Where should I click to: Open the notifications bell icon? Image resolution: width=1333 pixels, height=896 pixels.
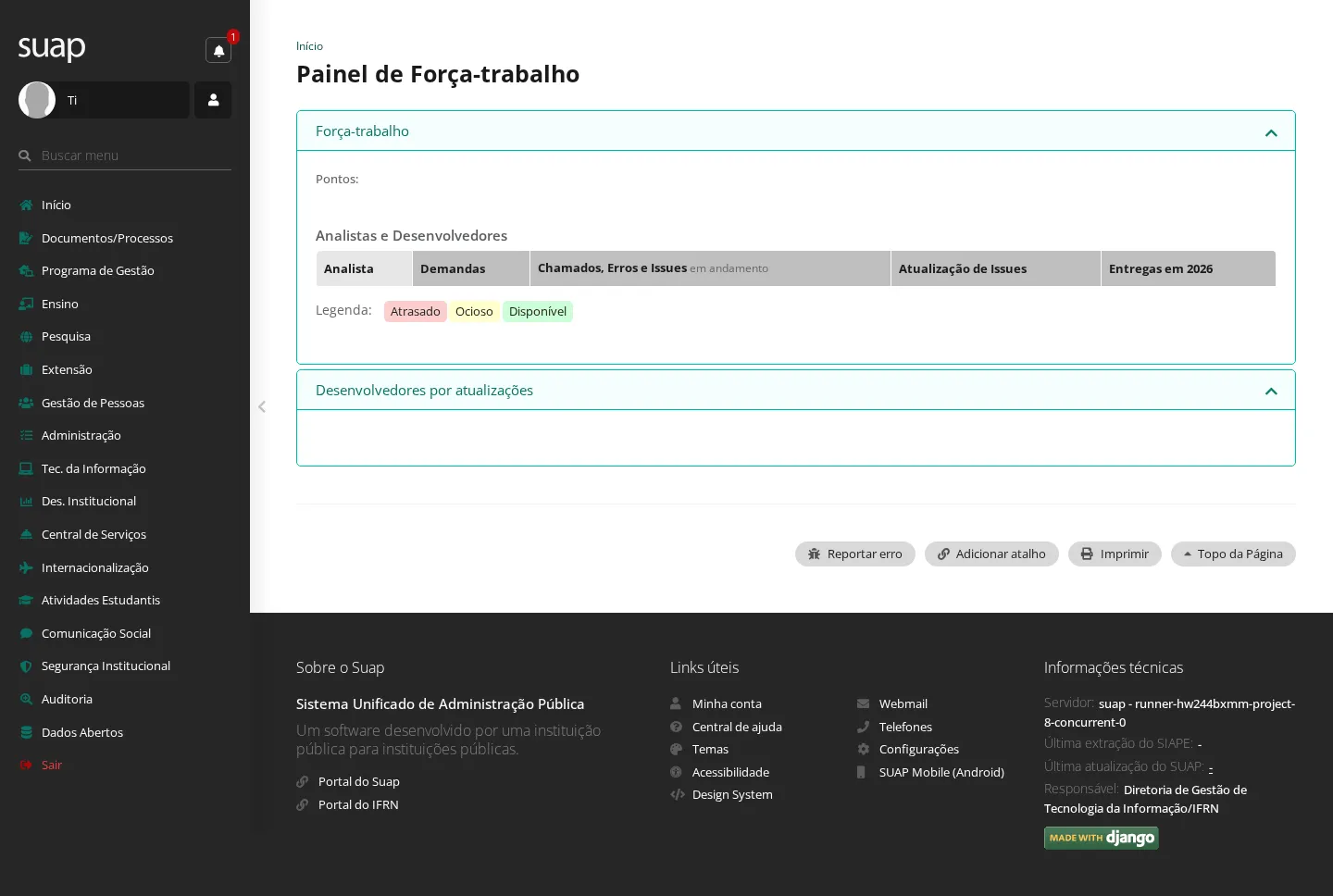tap(218, 50)
